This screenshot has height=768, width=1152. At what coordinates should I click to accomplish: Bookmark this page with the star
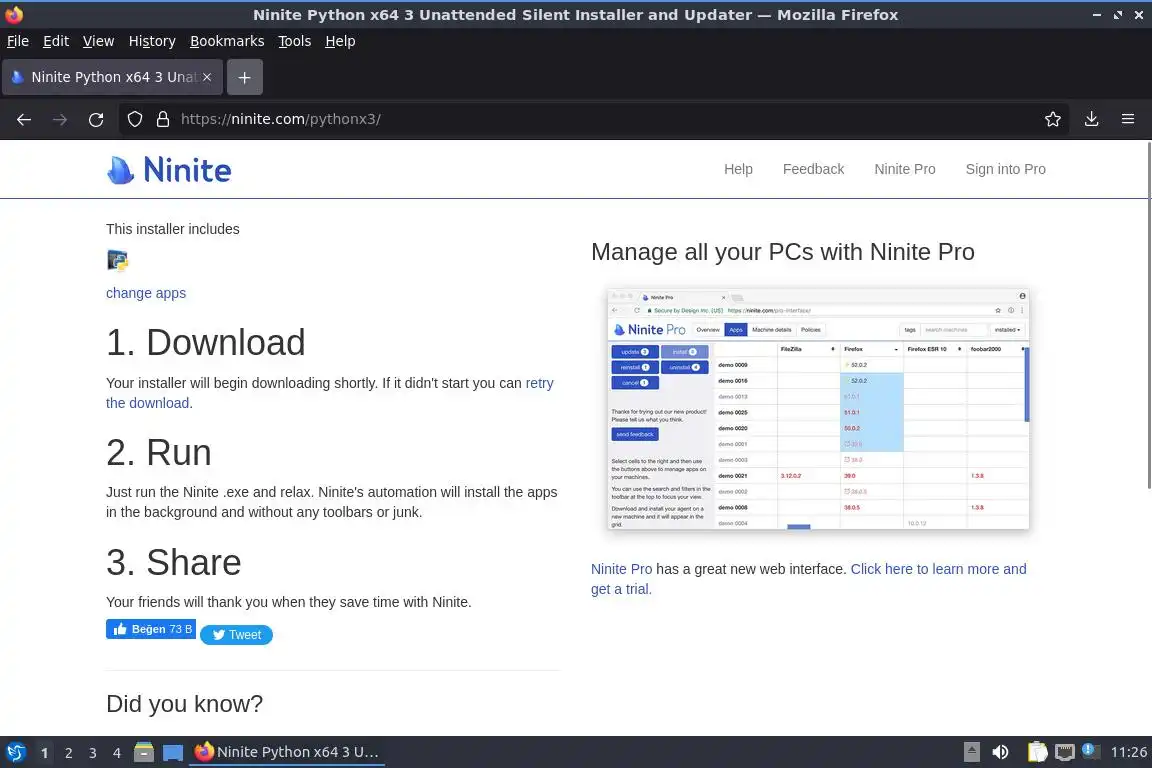(1053, 119)
